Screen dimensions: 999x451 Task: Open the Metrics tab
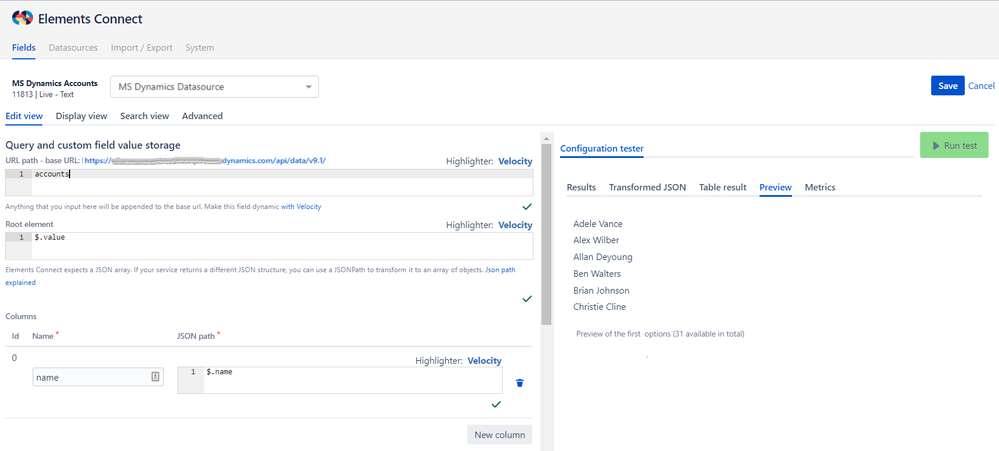(820, 187)
